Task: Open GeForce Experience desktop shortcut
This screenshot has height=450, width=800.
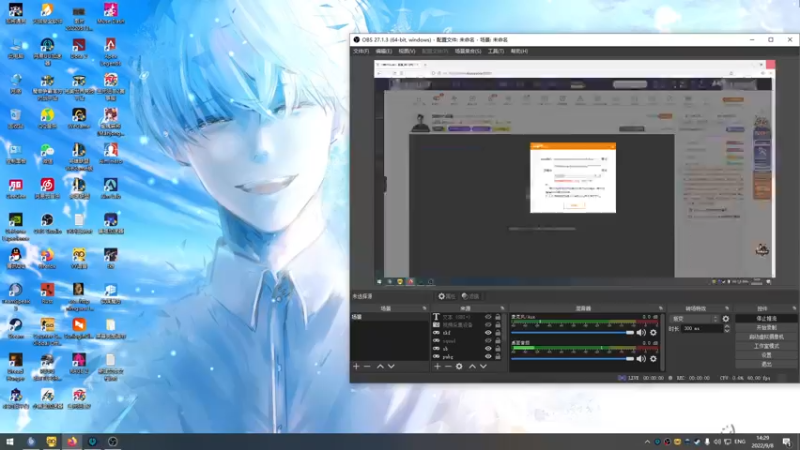Action: (15, 227)
